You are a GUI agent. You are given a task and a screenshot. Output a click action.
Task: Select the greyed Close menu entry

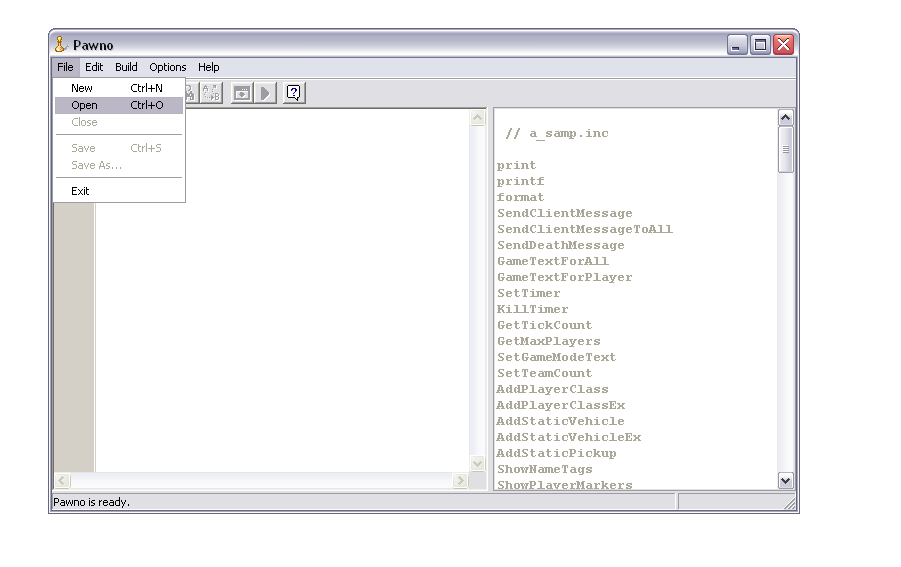point(119,122)
